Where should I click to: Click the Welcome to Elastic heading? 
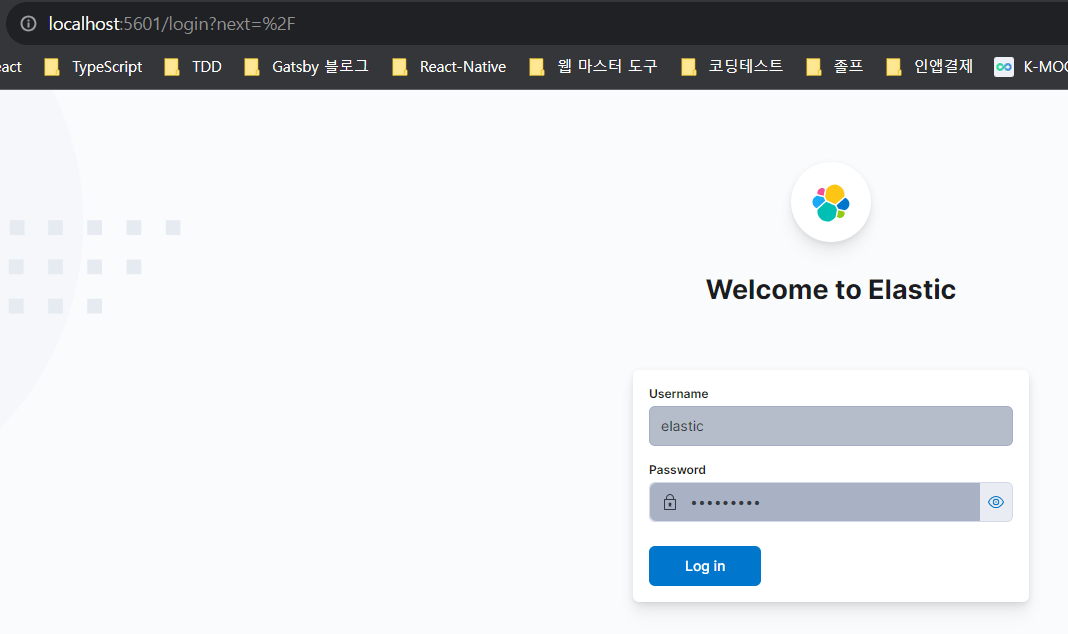[830, 290]
